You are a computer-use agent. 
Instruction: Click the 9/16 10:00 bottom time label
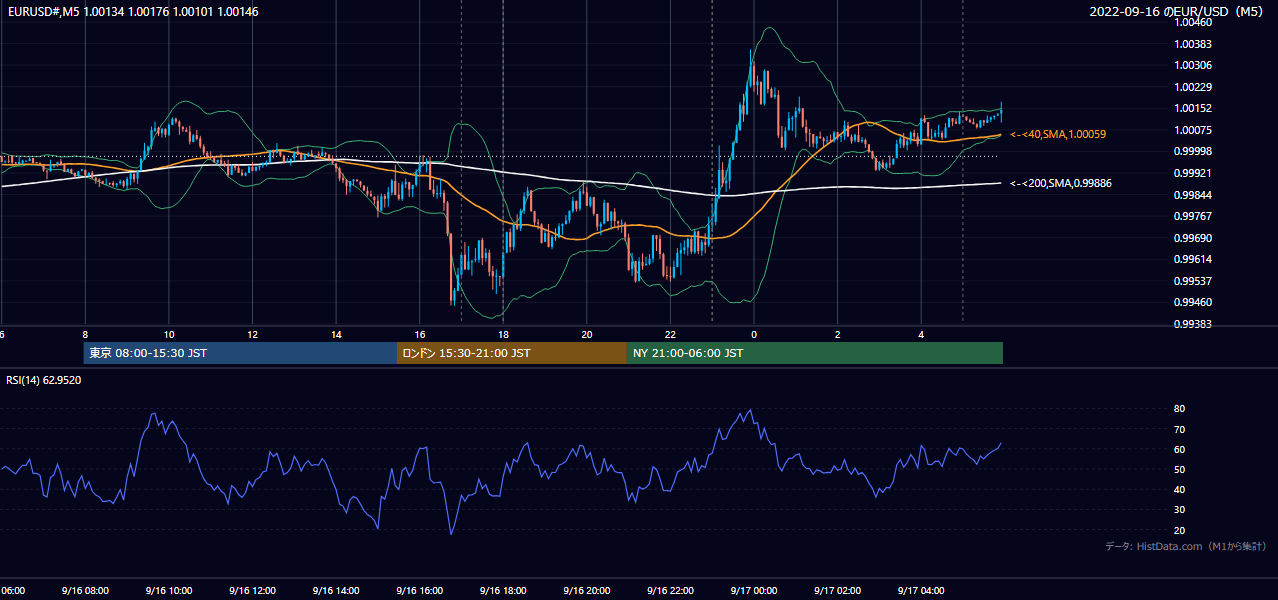click(169, 591)
